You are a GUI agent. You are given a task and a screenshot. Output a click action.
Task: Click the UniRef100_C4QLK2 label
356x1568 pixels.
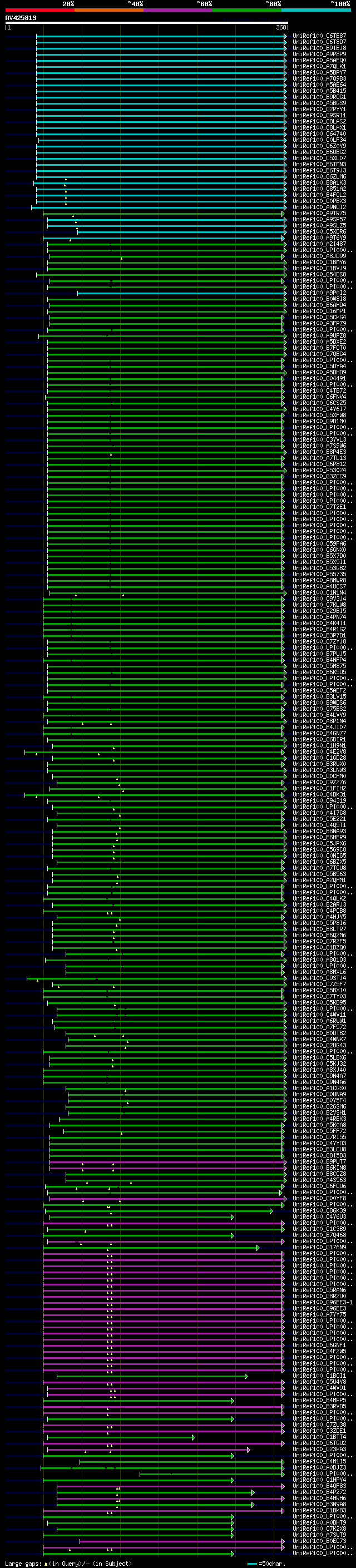tap(319, 898)
